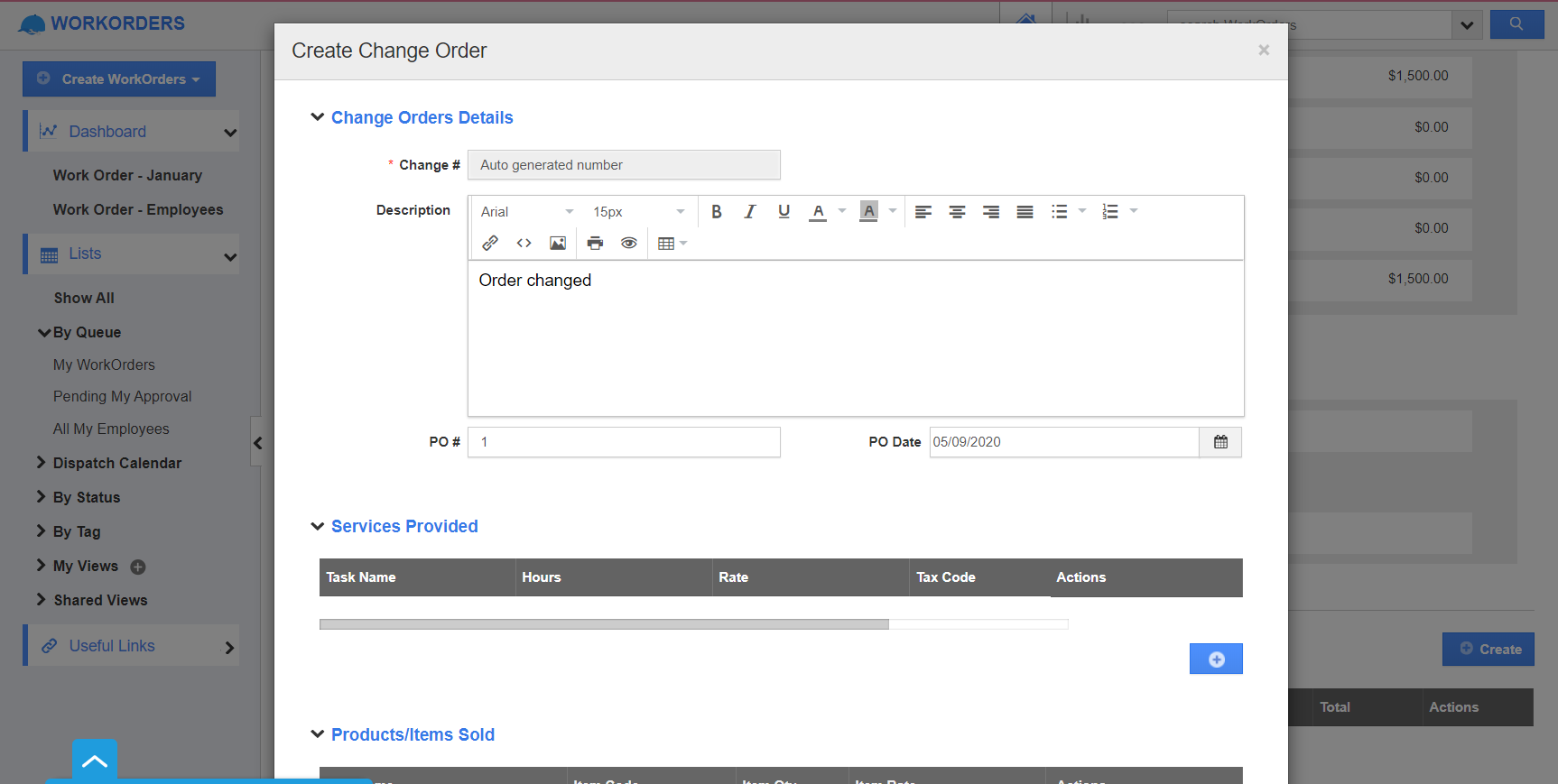Open Work Order - January dashboard
Viewport: 1558px width, 784px height.
(x=127, y=175)
